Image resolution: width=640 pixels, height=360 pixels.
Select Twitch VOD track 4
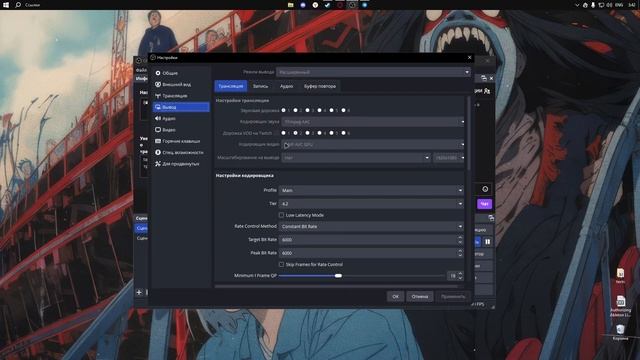320,133
